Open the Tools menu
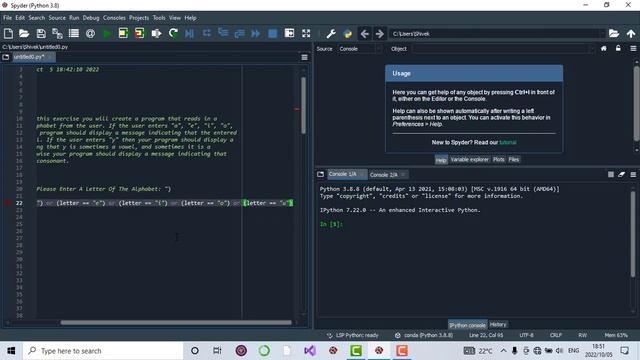The image size is (640, 360). [x=159, y=18]
